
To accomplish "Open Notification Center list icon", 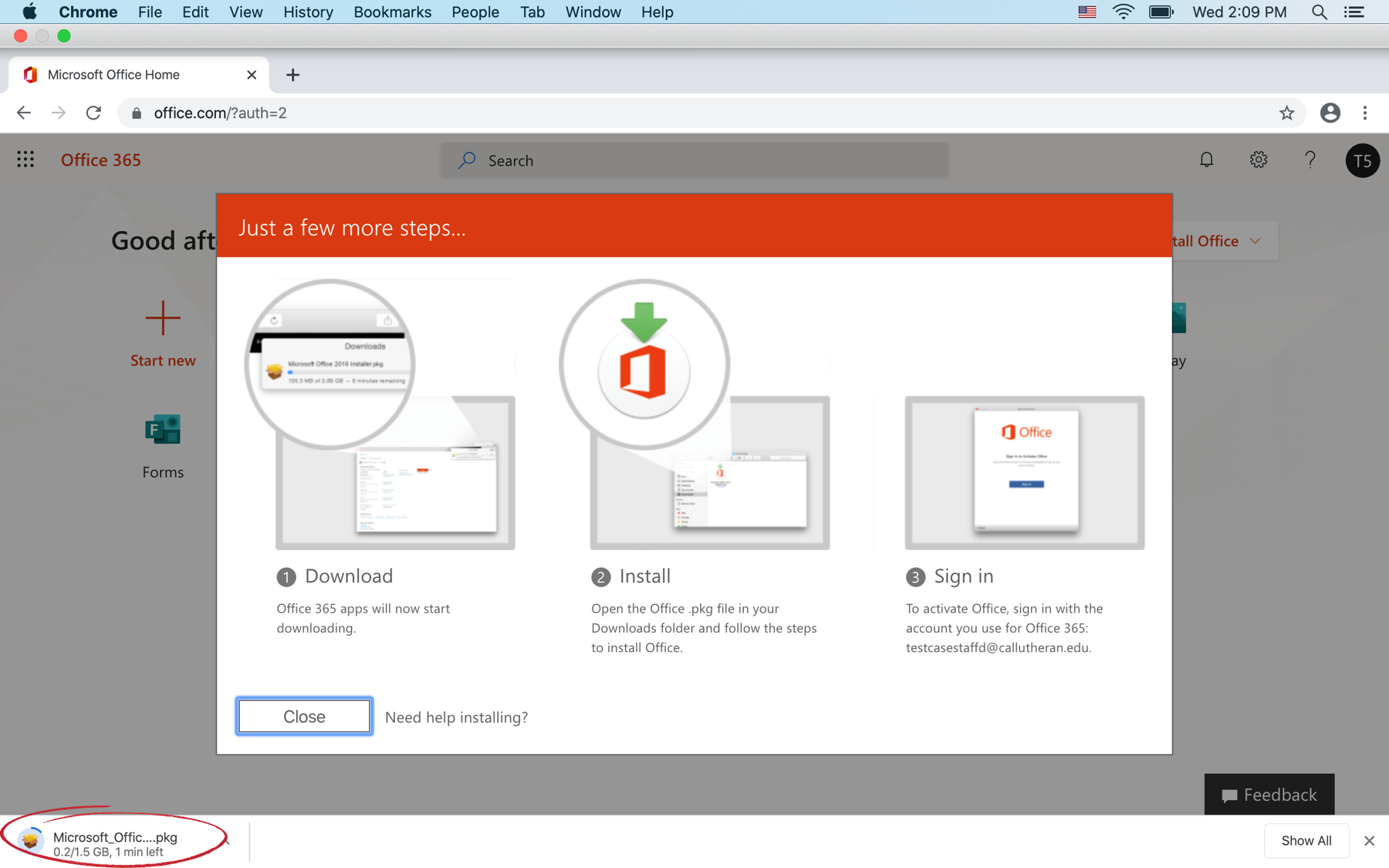I will click(1354, 12).
